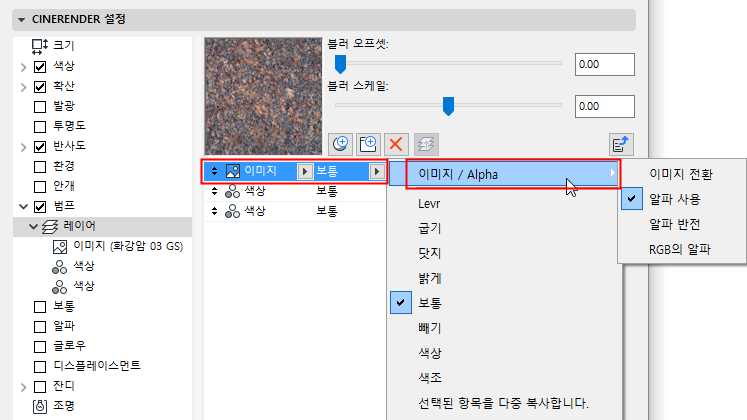Click 선택된 항목을 다중 복사합니다. menu entry

(x=504, y=403)
